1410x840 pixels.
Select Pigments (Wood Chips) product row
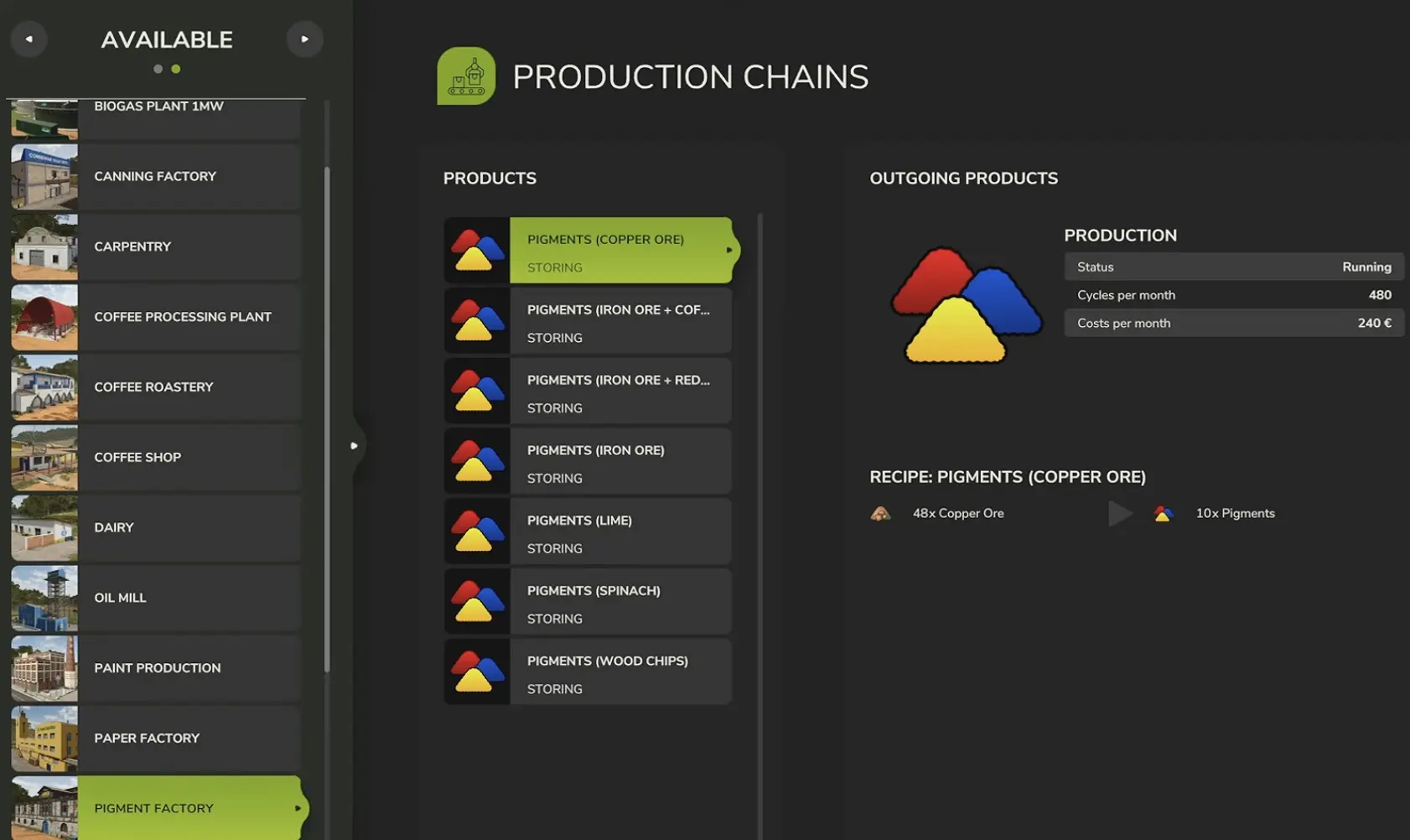(588, 671)
